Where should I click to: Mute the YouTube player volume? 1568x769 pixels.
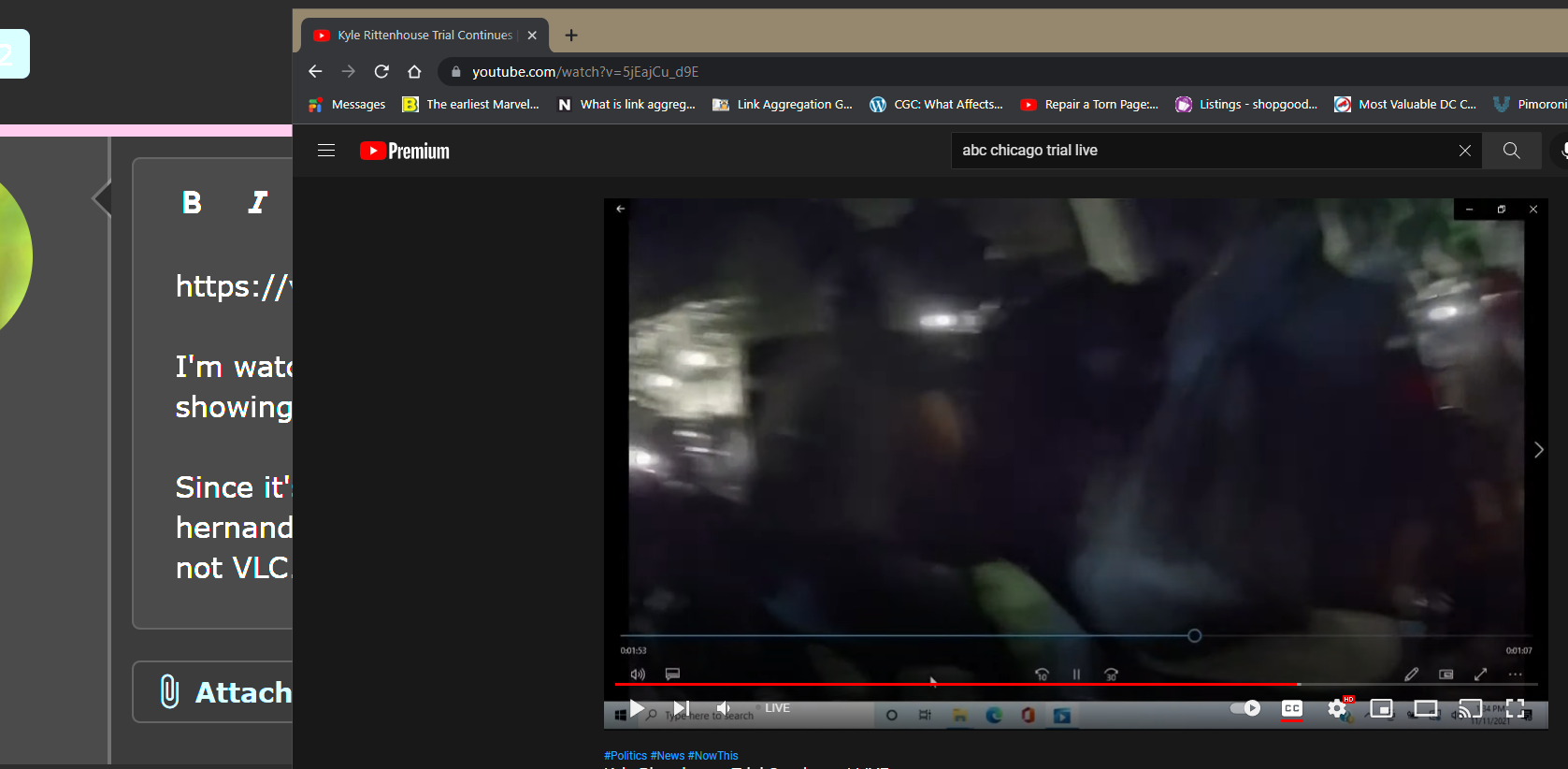click(x=724, y=708)
